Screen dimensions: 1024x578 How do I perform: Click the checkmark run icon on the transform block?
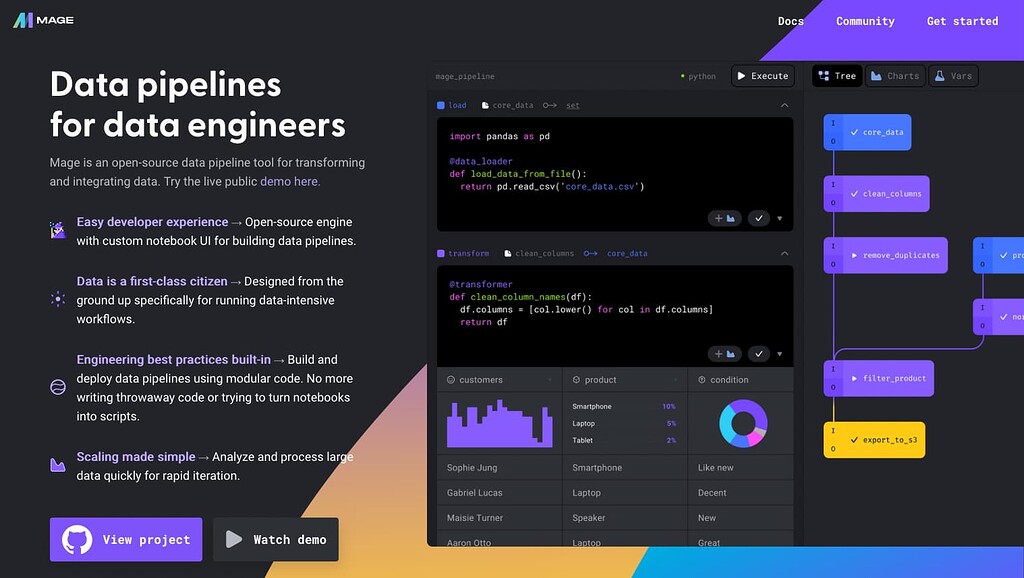pos(759,353)
